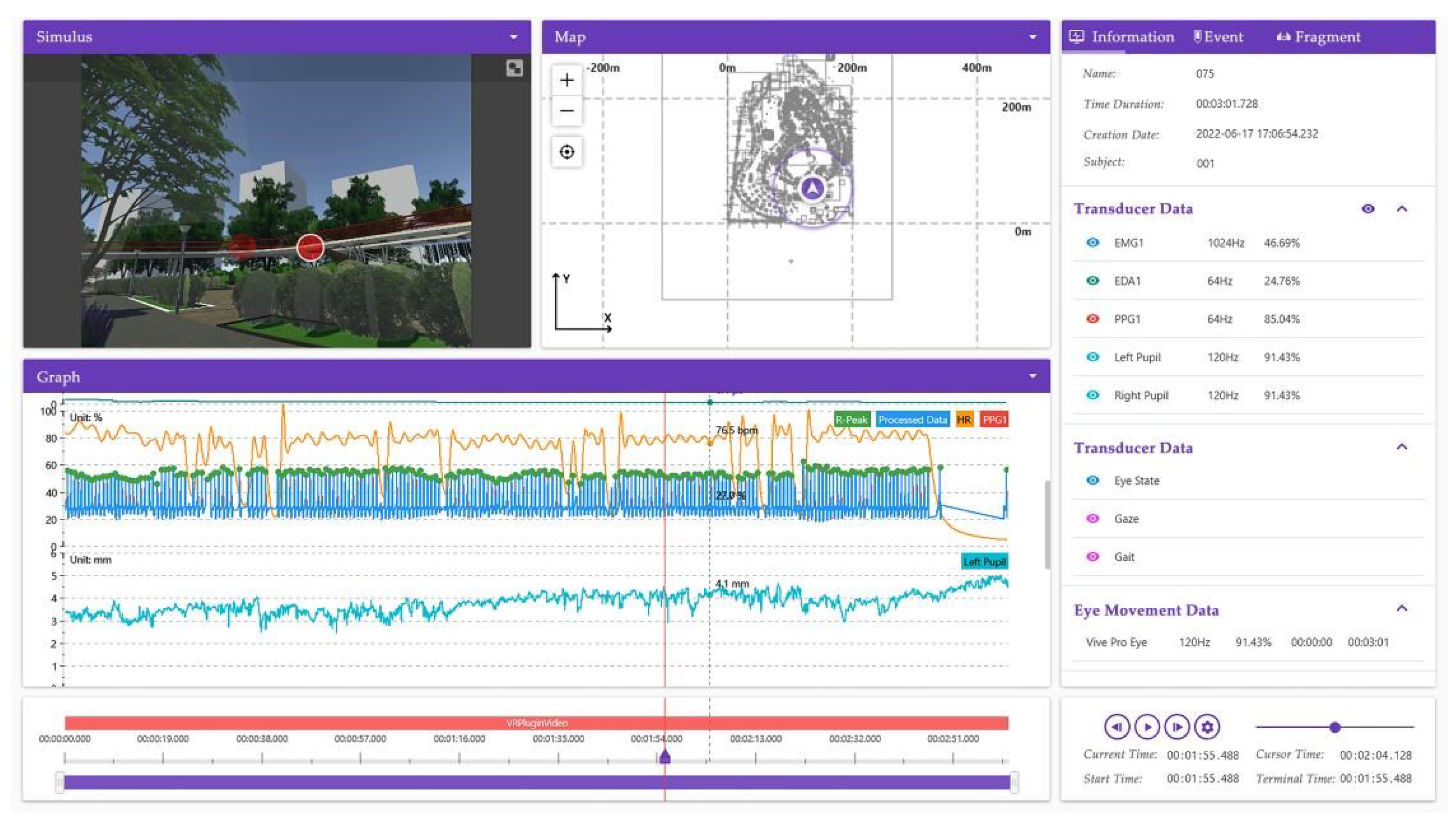Zoom in on the map
This screenshot has width=1456, height=823.
(x=567, y=80)
